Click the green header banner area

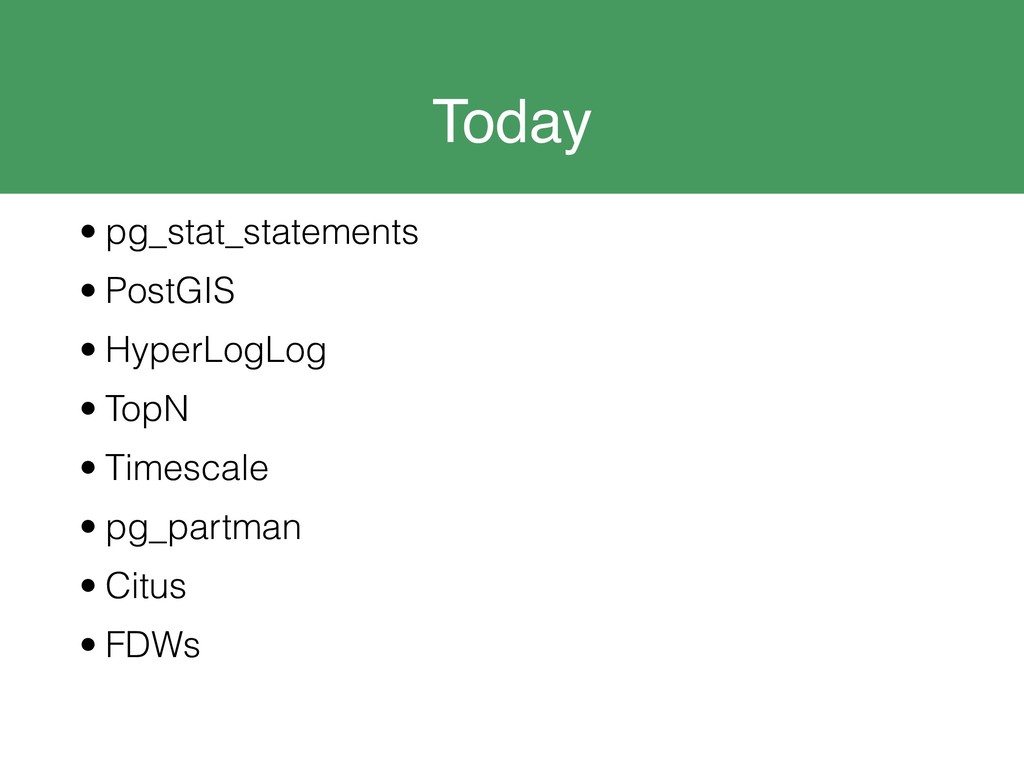(x=512, y=97)
